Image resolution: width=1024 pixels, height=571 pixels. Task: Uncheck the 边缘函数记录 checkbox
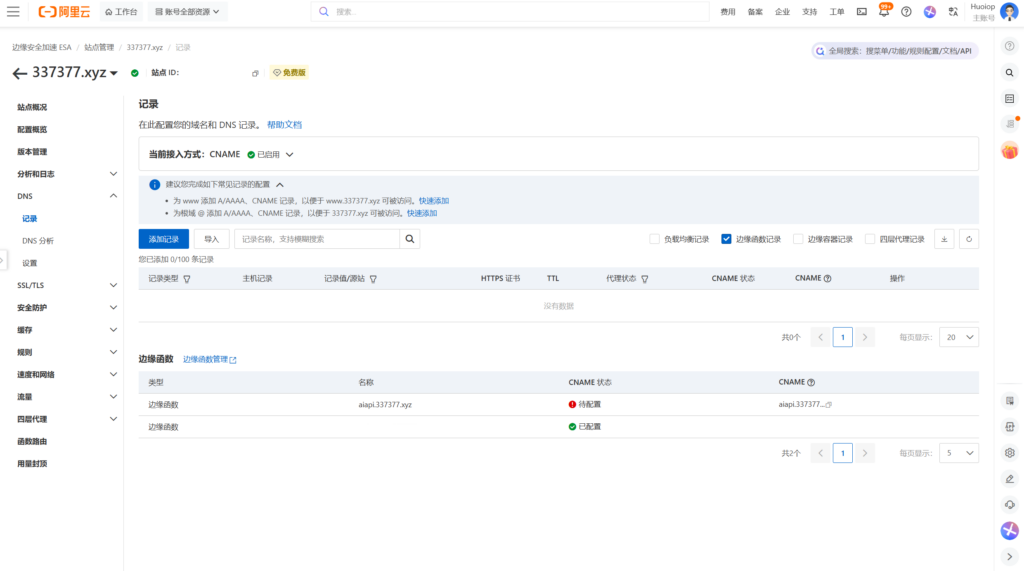[x=727, y=239]
